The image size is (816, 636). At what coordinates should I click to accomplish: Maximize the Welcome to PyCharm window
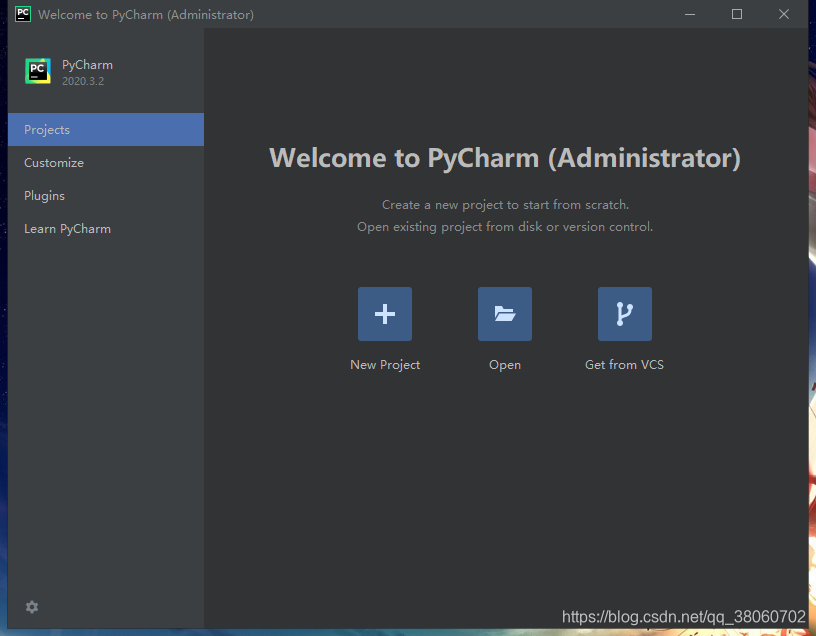click(737, 14)
